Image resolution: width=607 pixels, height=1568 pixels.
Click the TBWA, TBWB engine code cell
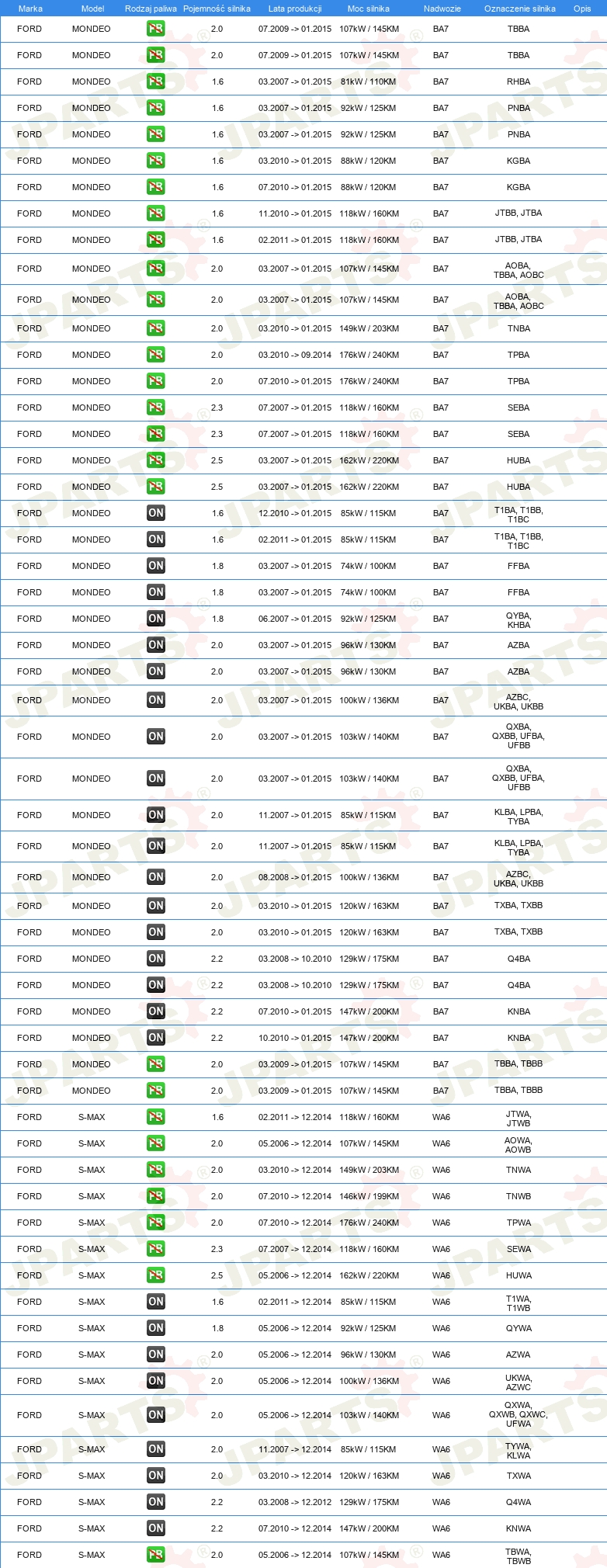pyautogui.click(x=519, y=1556)
